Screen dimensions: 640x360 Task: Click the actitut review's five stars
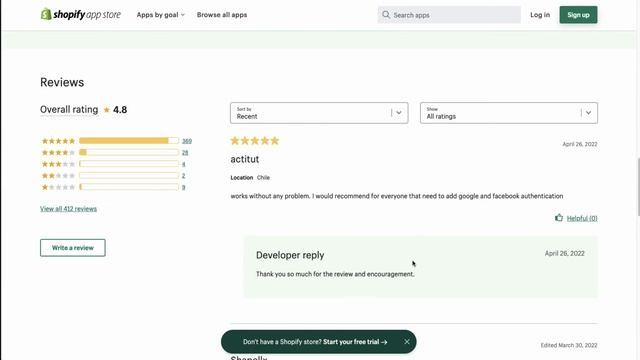(x=255, y=141)
